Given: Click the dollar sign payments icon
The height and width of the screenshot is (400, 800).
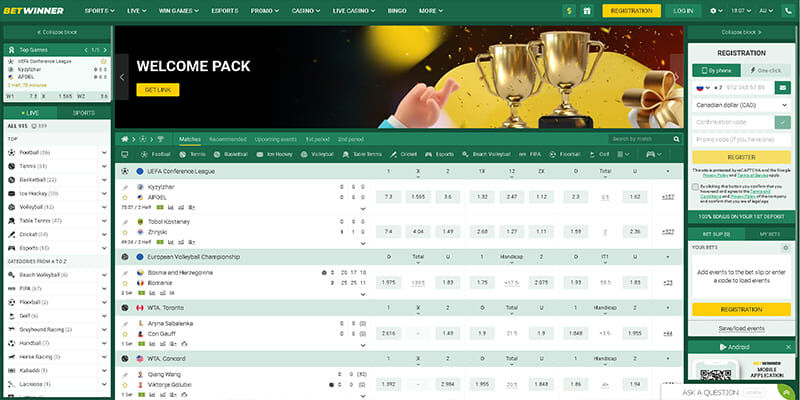Looking at the screenshot, I should point(569,10).
